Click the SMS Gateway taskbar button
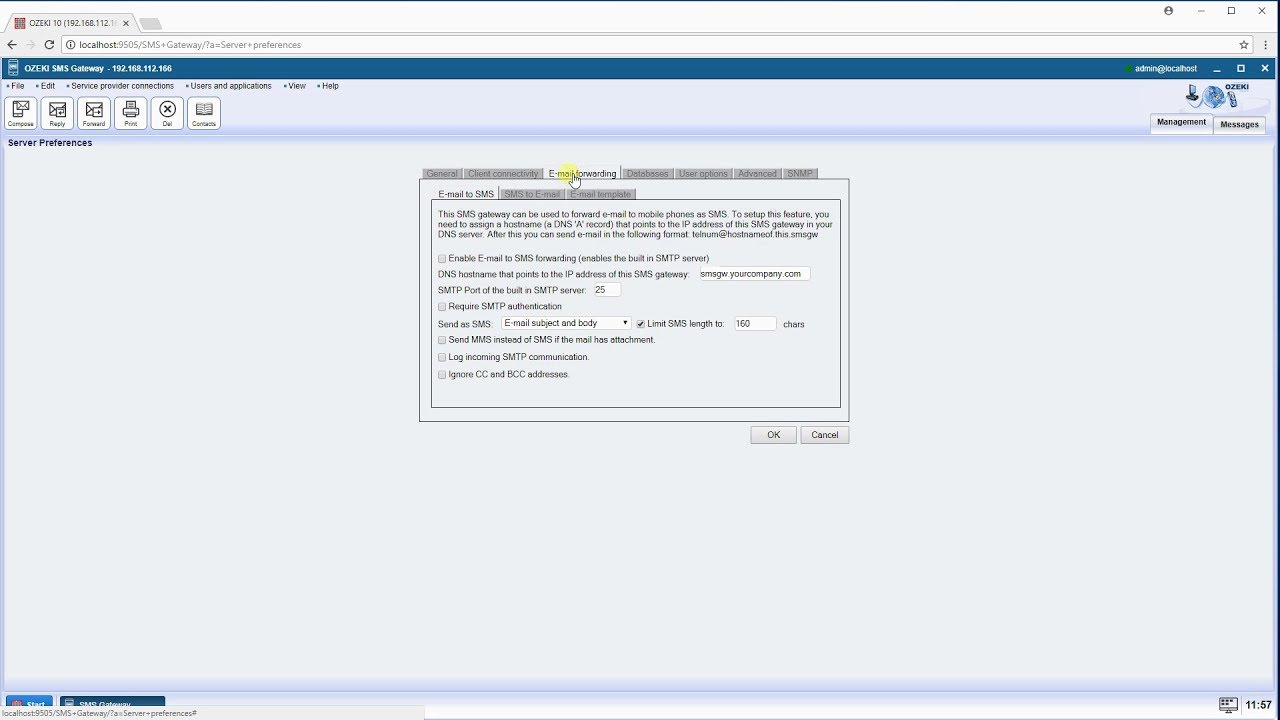1280x720 pixels. [x=112, y=703]
